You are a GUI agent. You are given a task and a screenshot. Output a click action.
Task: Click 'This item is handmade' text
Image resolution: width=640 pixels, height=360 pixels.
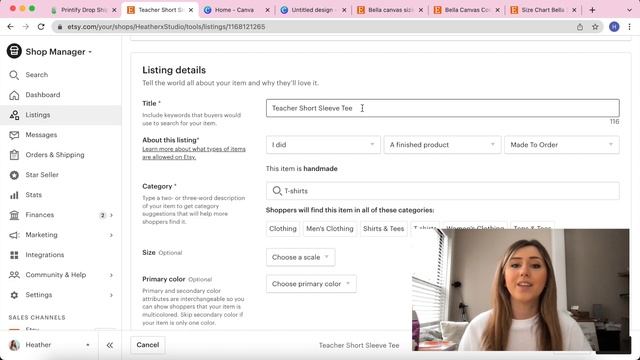click(302, 169)
